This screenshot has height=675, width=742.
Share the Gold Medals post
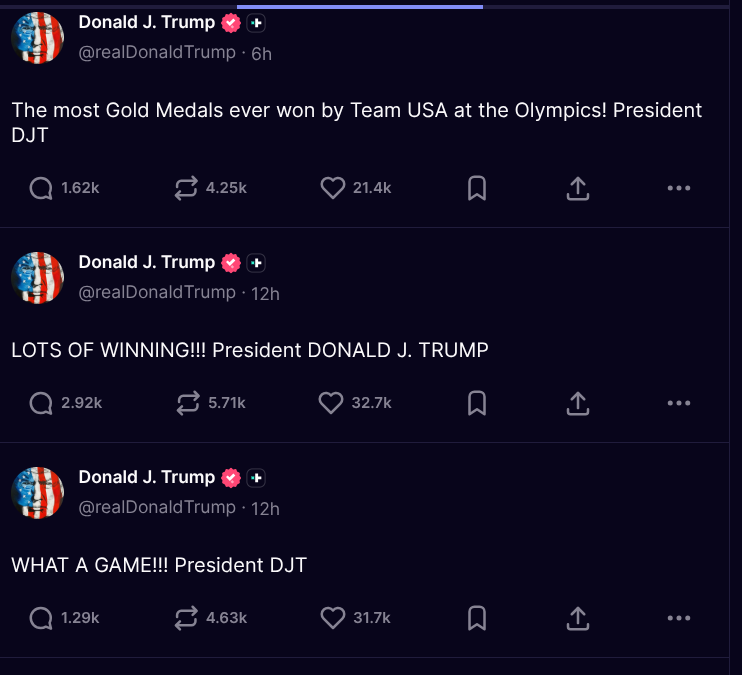[578, 188]
